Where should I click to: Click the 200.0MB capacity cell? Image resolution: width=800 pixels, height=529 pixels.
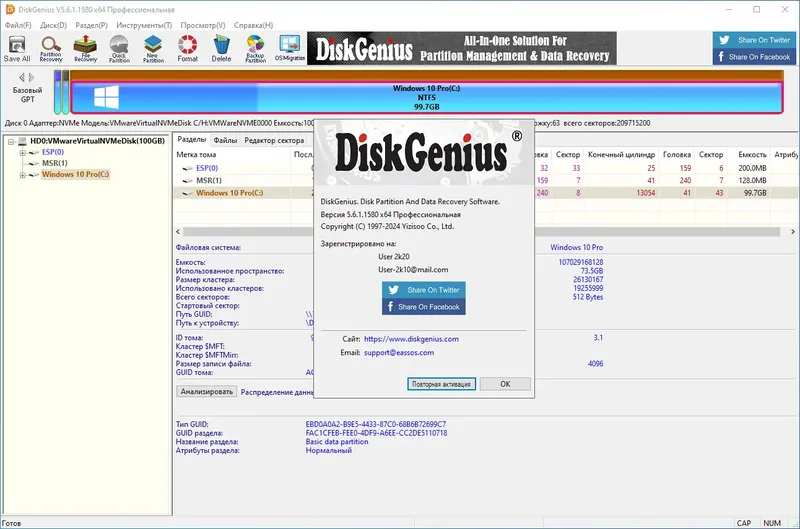coord(752,168)
